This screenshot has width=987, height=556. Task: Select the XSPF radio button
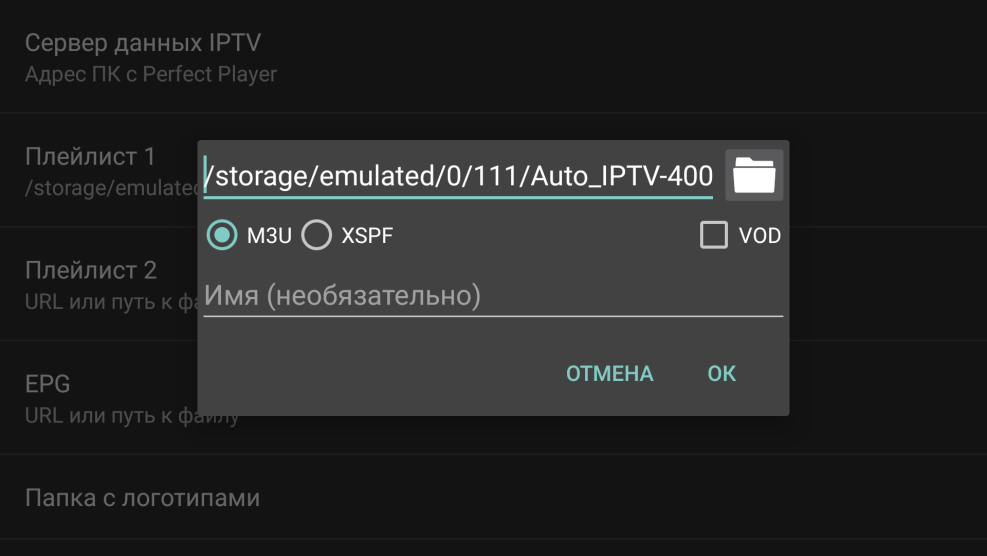point(317,236)
